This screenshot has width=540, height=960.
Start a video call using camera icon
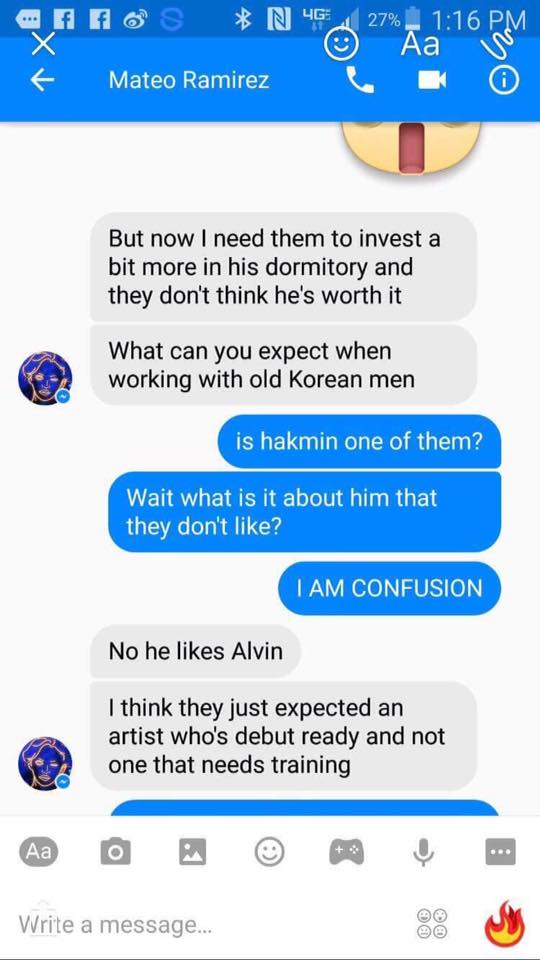[x=432, y=81]
